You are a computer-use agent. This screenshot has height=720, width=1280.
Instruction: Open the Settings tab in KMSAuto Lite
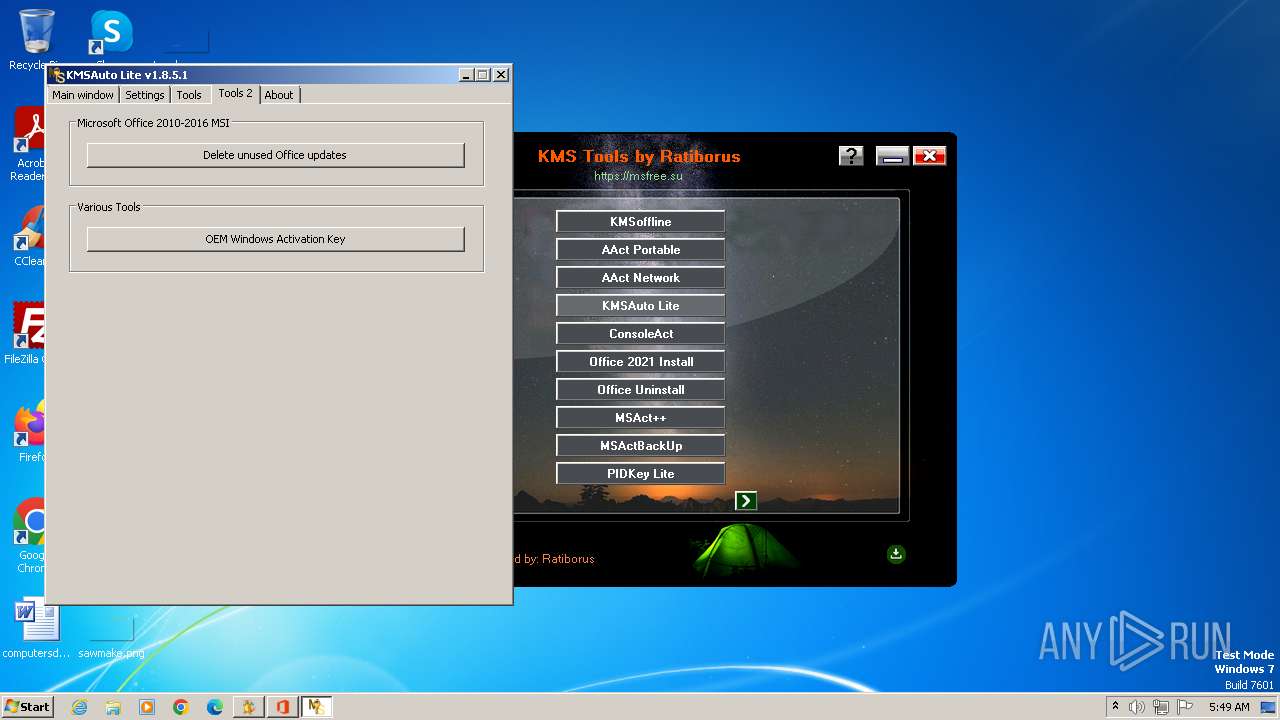145,95
